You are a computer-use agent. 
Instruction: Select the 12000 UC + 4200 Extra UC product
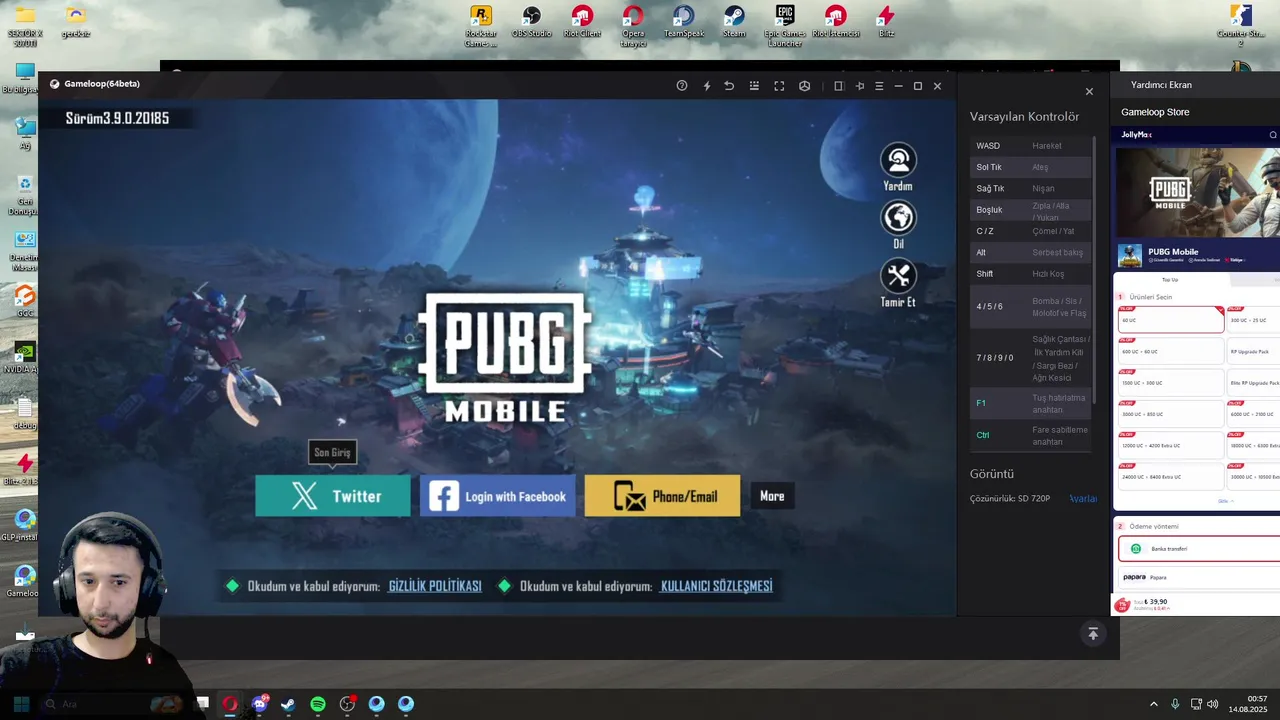(1171, 445)
